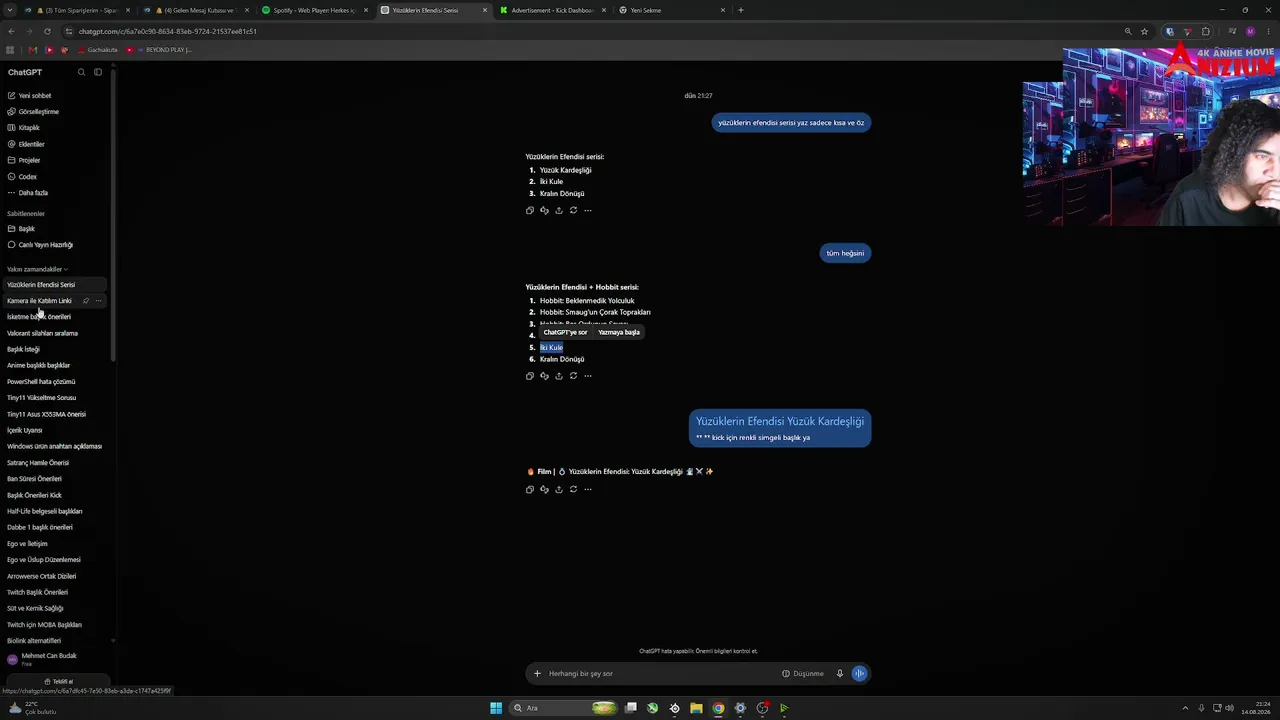
Task: Collapse the Sabitlenenler section header
Action: [x=26, y=214]
